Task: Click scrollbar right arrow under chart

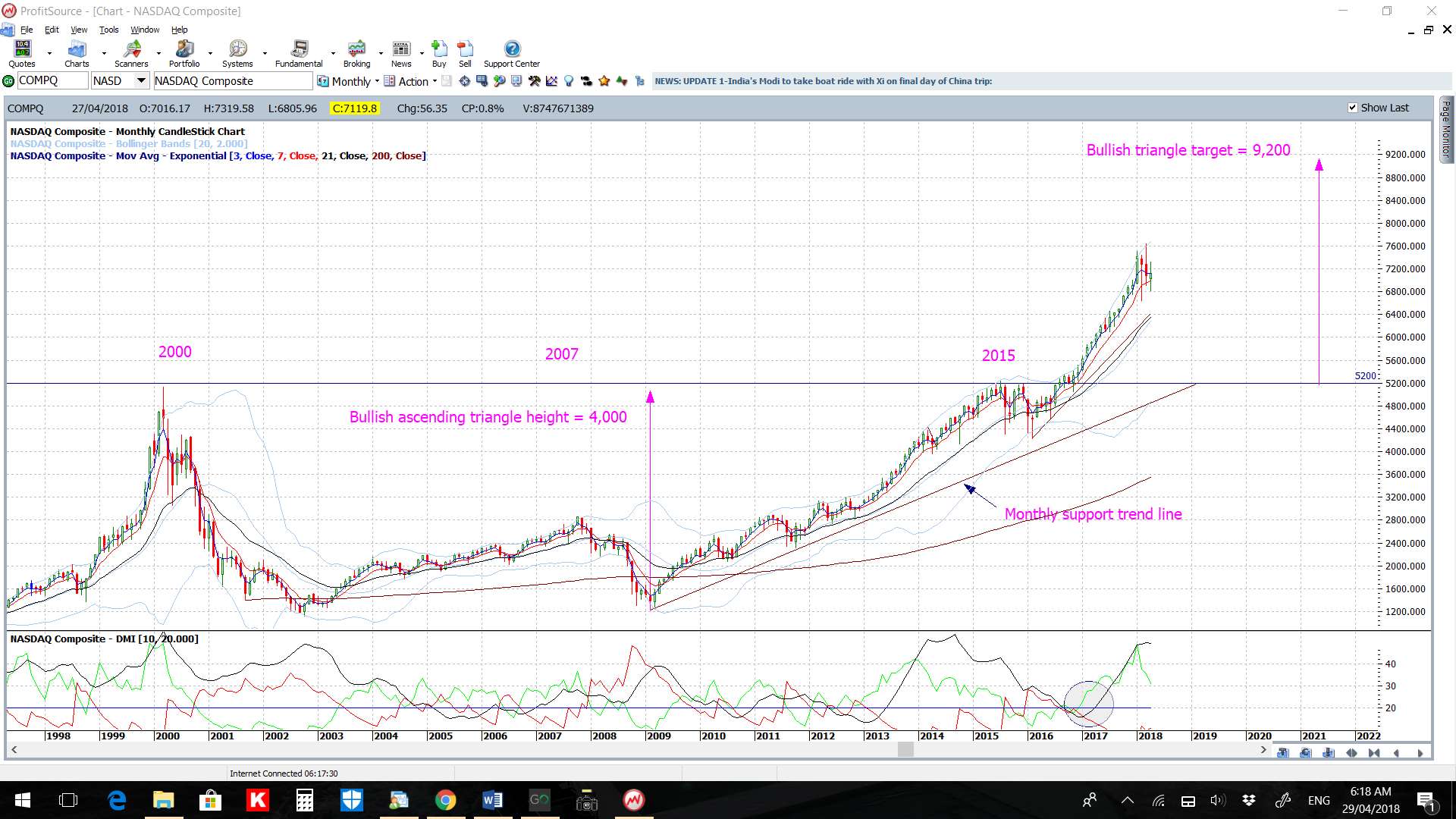Action: (x=1263, y=749)
